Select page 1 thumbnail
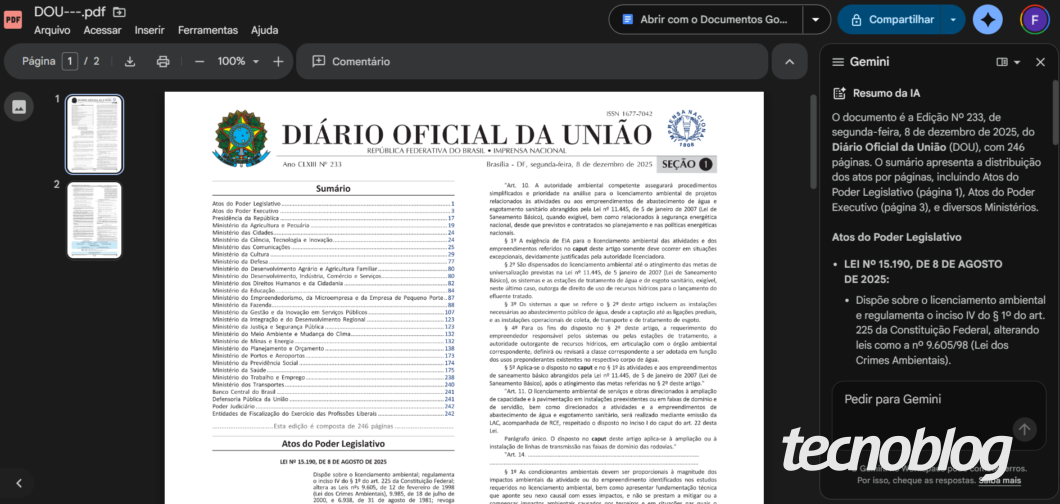1060x504 pixels. coord(95,134)
